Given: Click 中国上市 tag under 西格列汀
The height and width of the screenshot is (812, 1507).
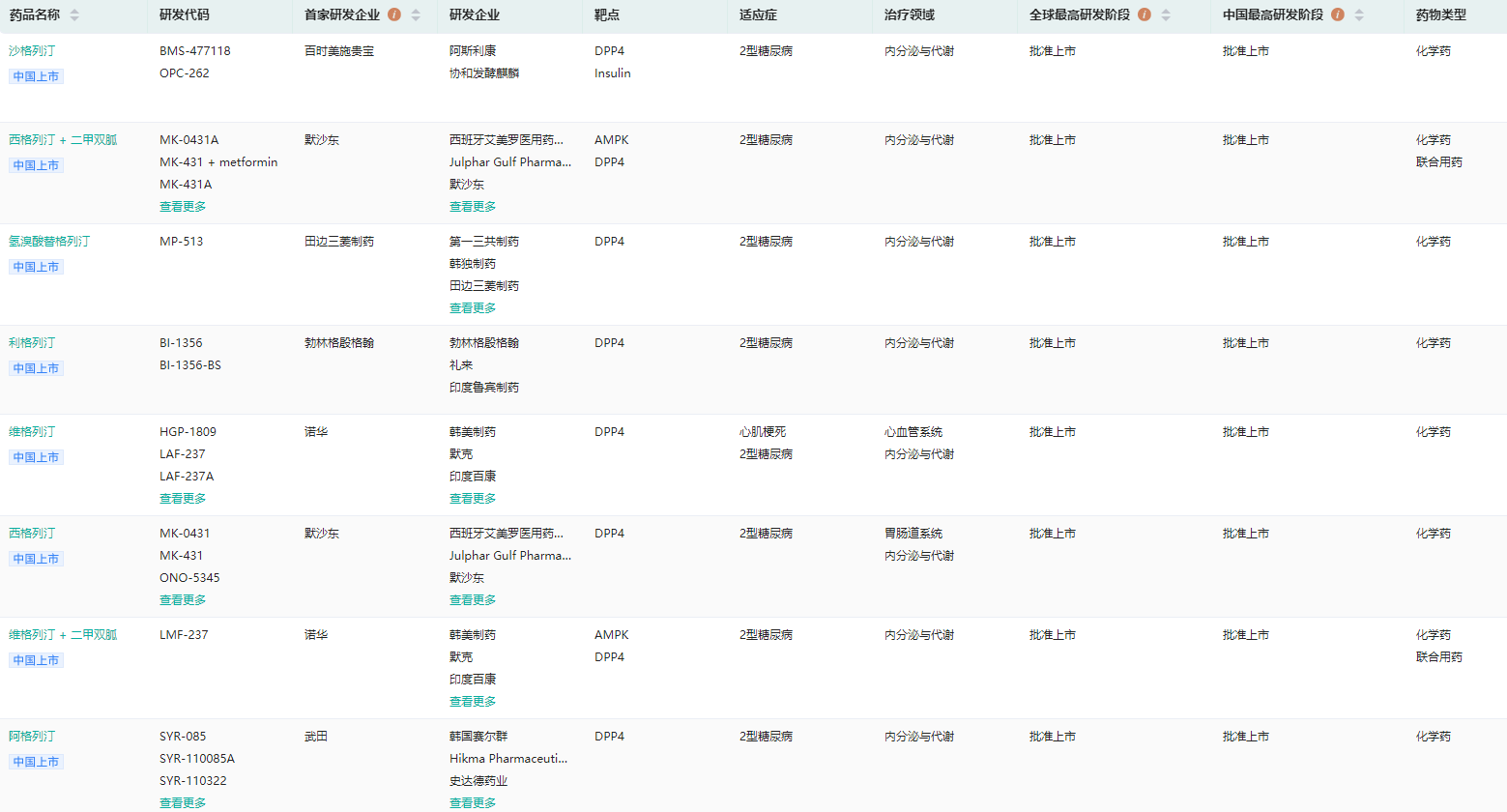Looking at the screenshot, I should pyautogui.click(x=36, y=559).
